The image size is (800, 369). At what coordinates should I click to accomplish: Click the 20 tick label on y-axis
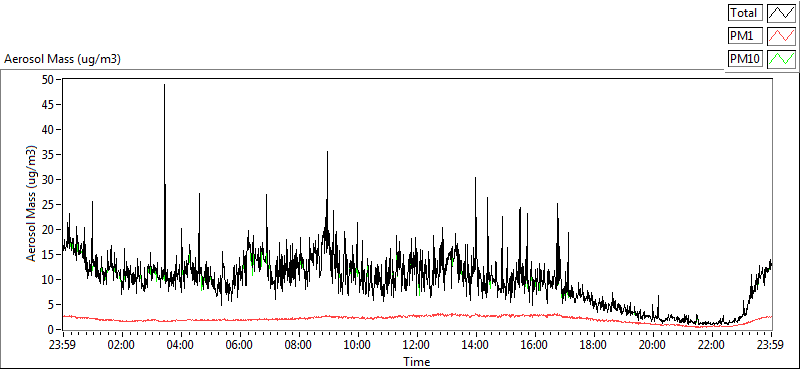(47, 230)
